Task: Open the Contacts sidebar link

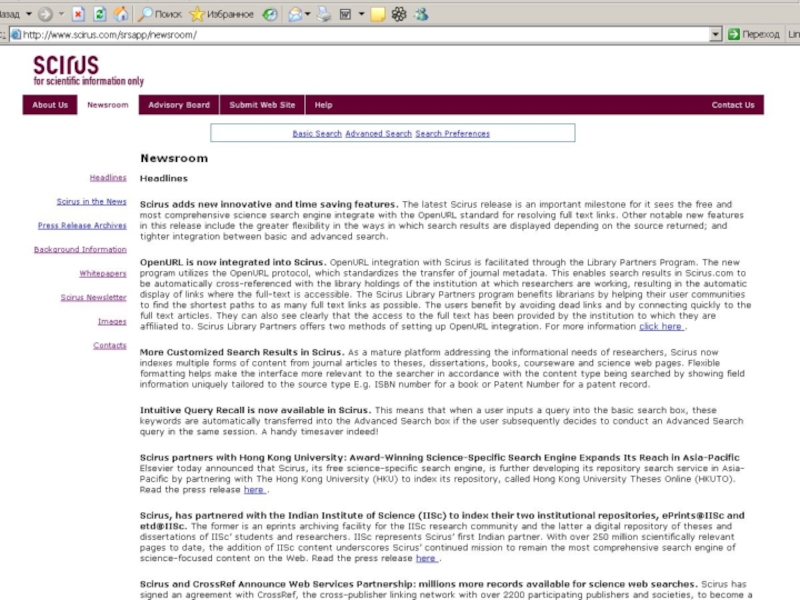Action: click(x=110, y=345)
